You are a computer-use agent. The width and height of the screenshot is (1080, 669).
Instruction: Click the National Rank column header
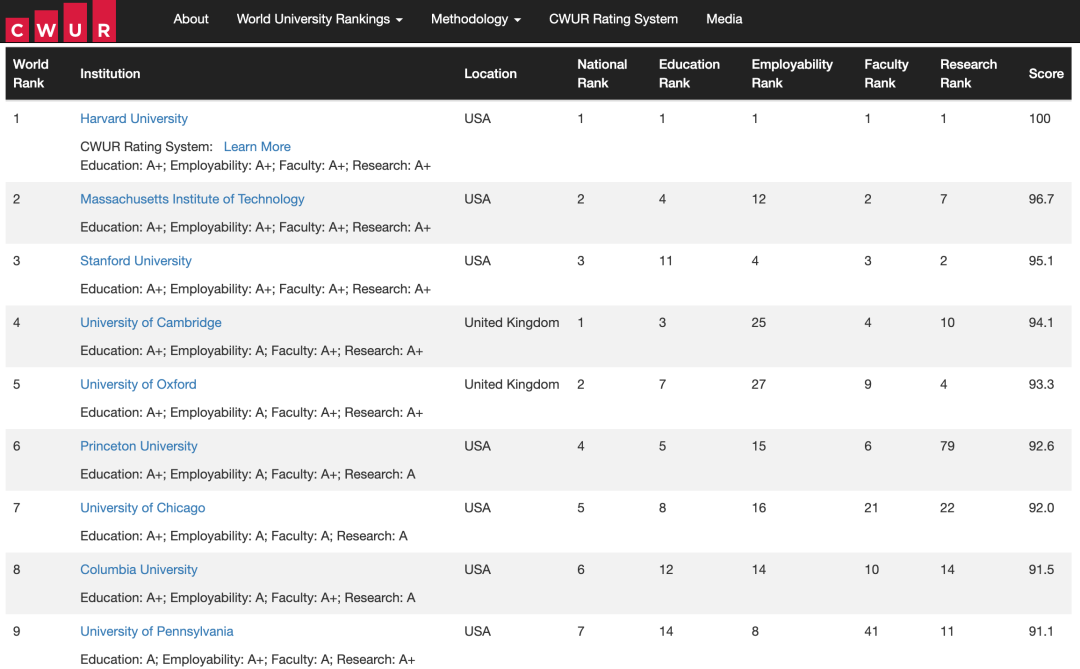click(602, 74)
